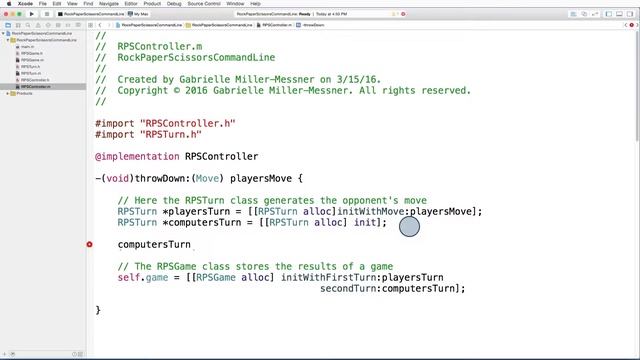Image resolution: width=640 pixels, height=360 pixels.
Task: Toggle source-control status filter in navigator
Action: point(80,354)
